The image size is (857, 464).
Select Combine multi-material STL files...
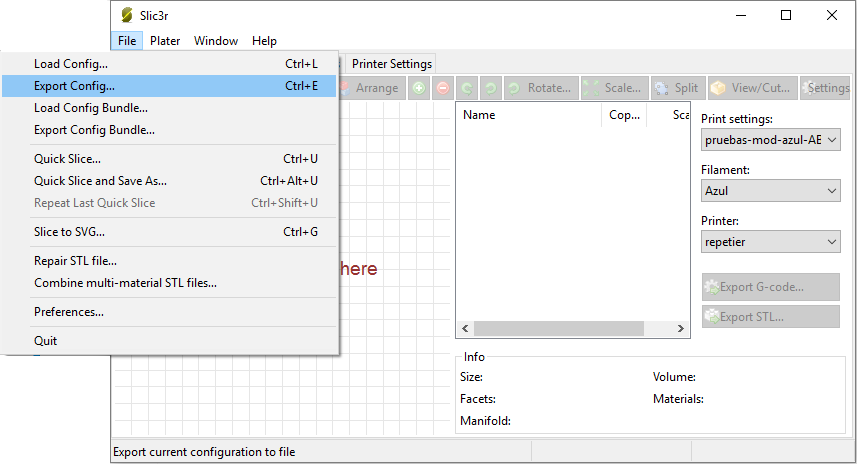click(169, 283)
